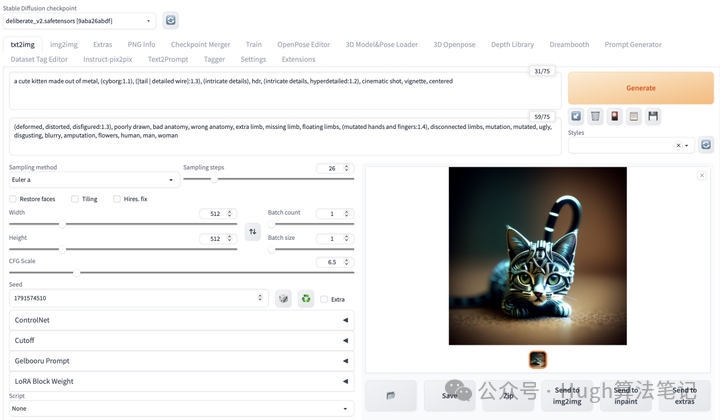Open the Settings tab

coord(253,59)
